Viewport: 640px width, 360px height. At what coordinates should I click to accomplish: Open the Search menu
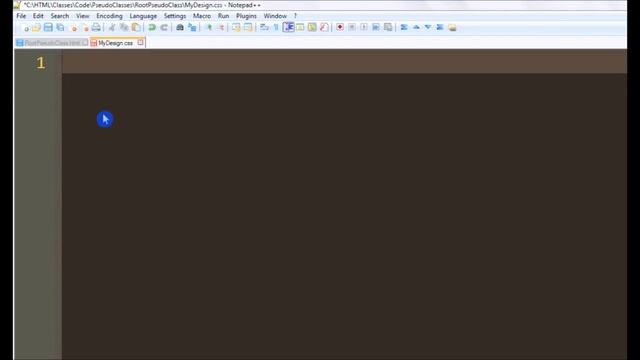click(60, 16)
